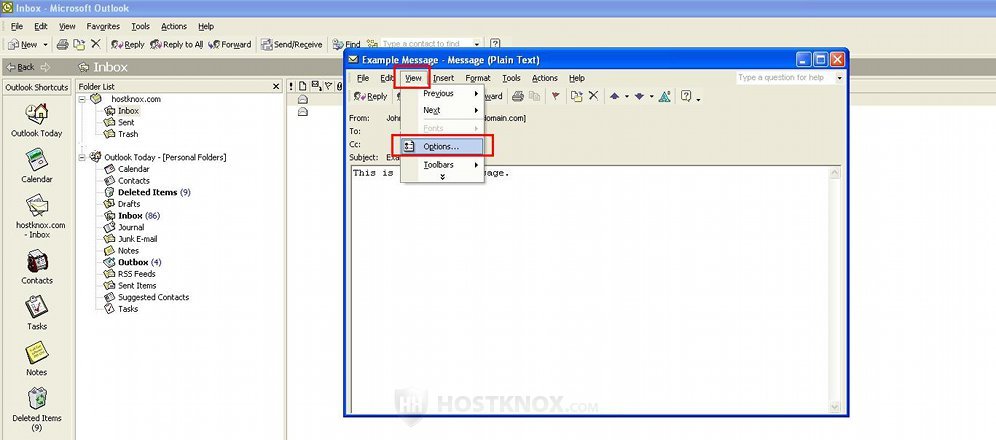Viewport: 996px width, 440px height.
Task: Select the Trash folder under hostknox.com
Action: click(128, 134)
